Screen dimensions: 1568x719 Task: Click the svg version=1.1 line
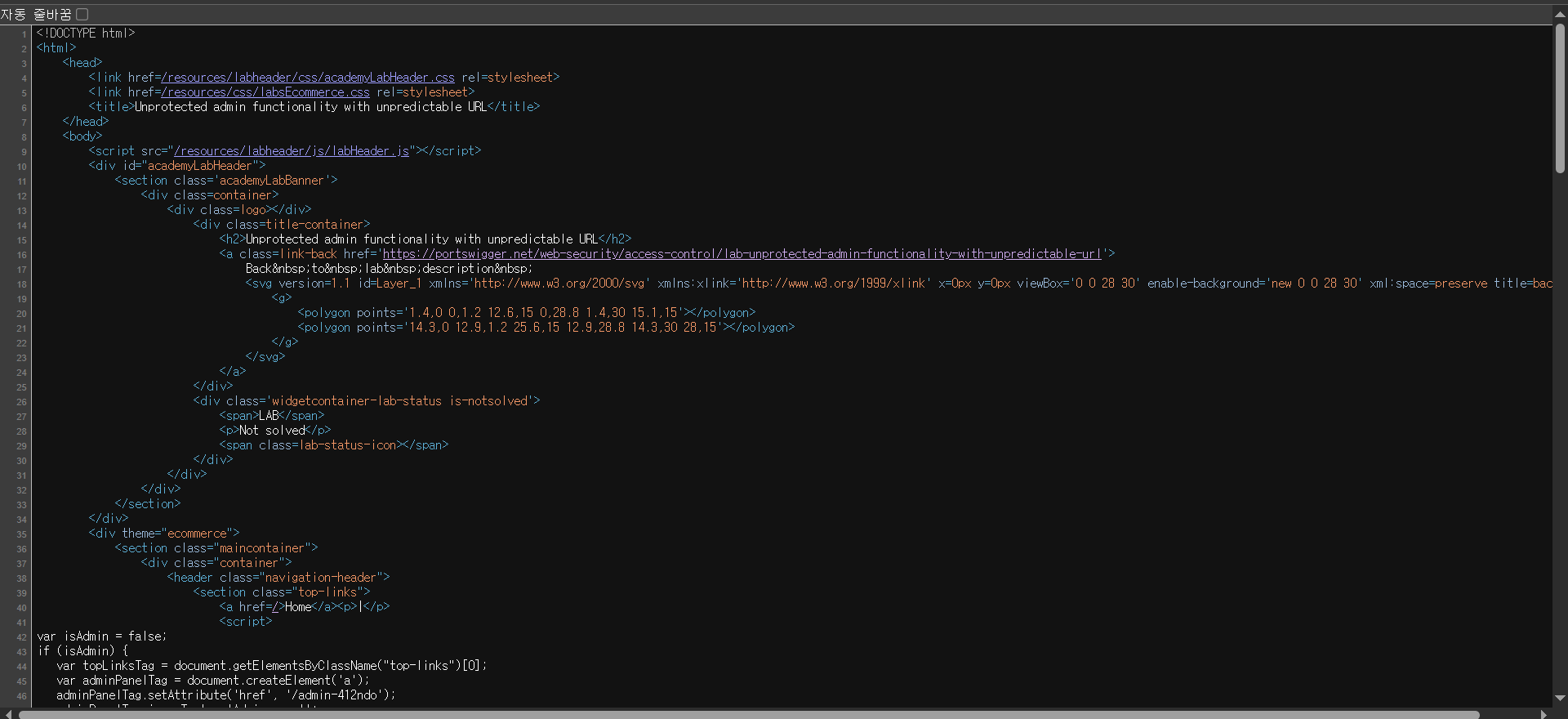pyautogui.click(x=898, y=284)
